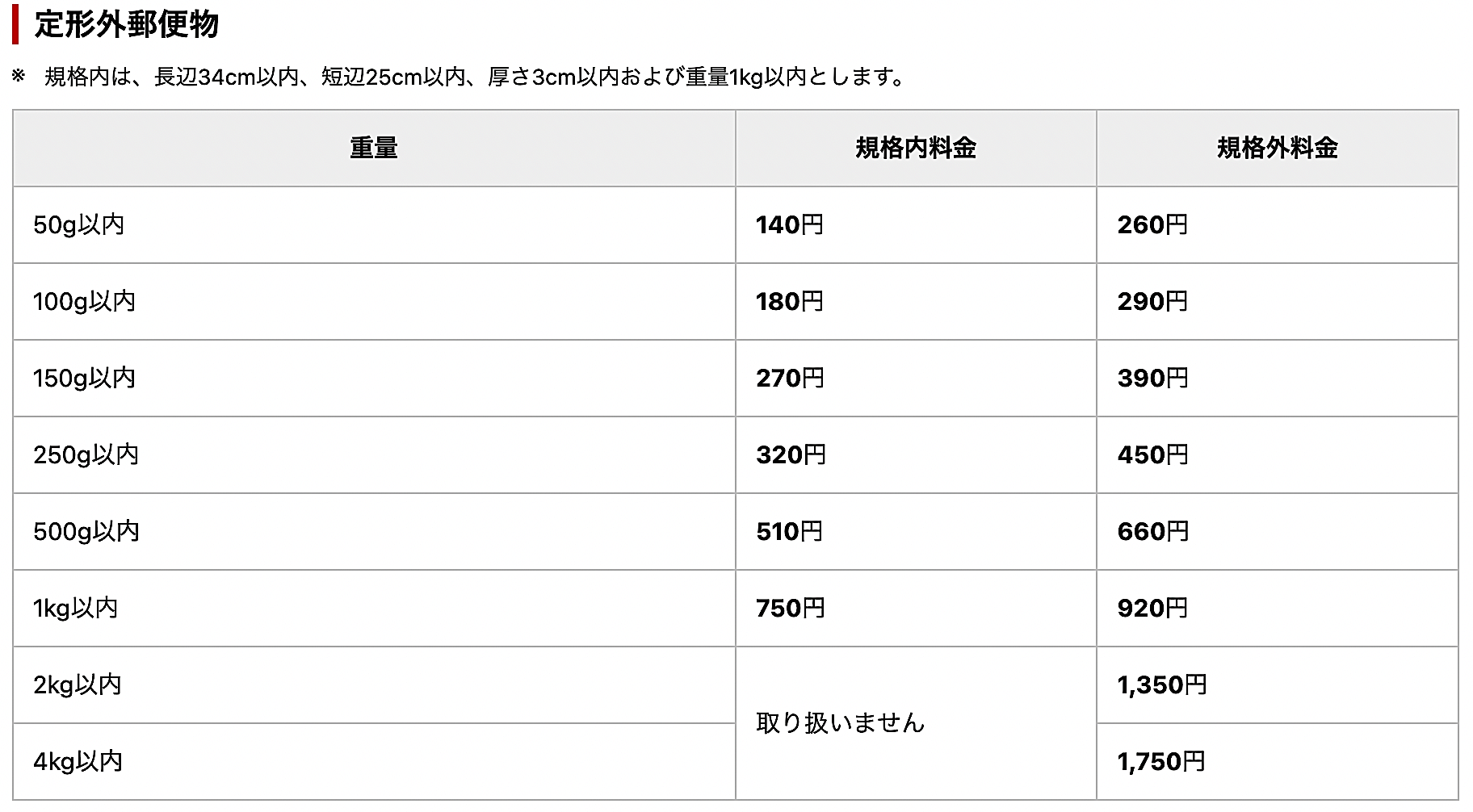Click the 250g以内 weight cell
Image resolution: width=1473 pixels, height=812 pixels.
(x=86, y=455)
